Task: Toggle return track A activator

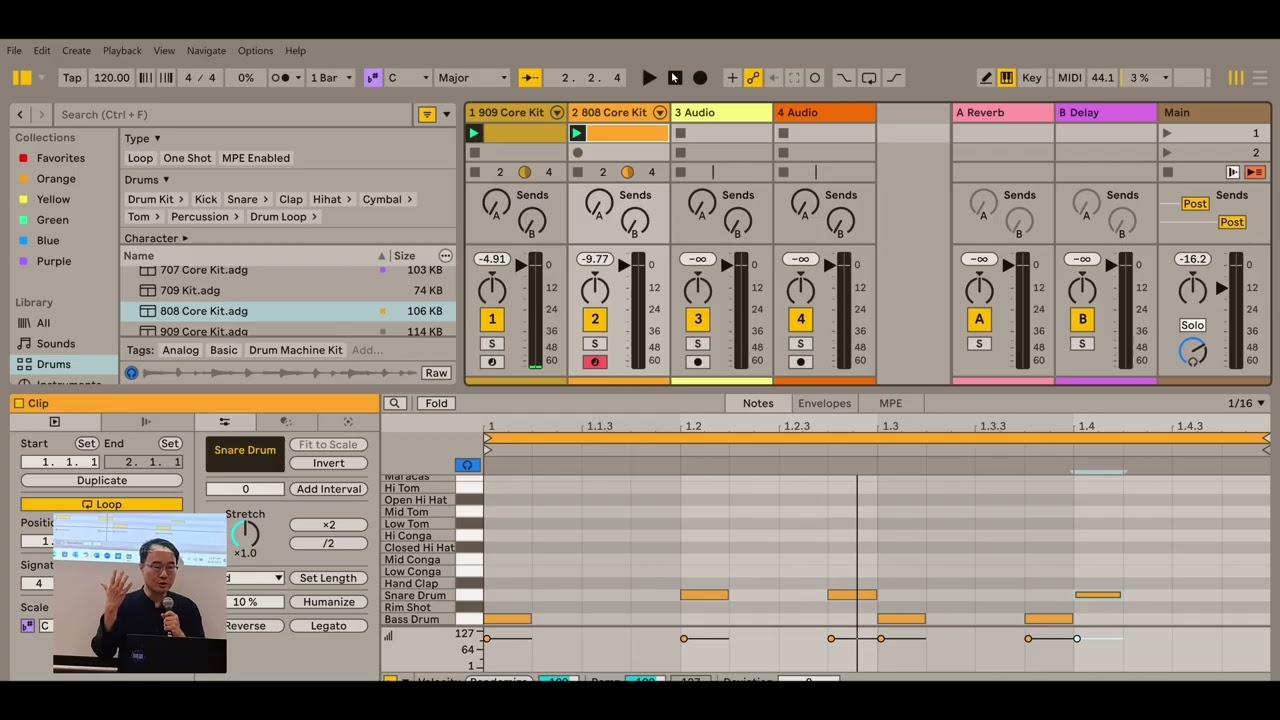Action: pyautogui.click(x=979, y=319)
